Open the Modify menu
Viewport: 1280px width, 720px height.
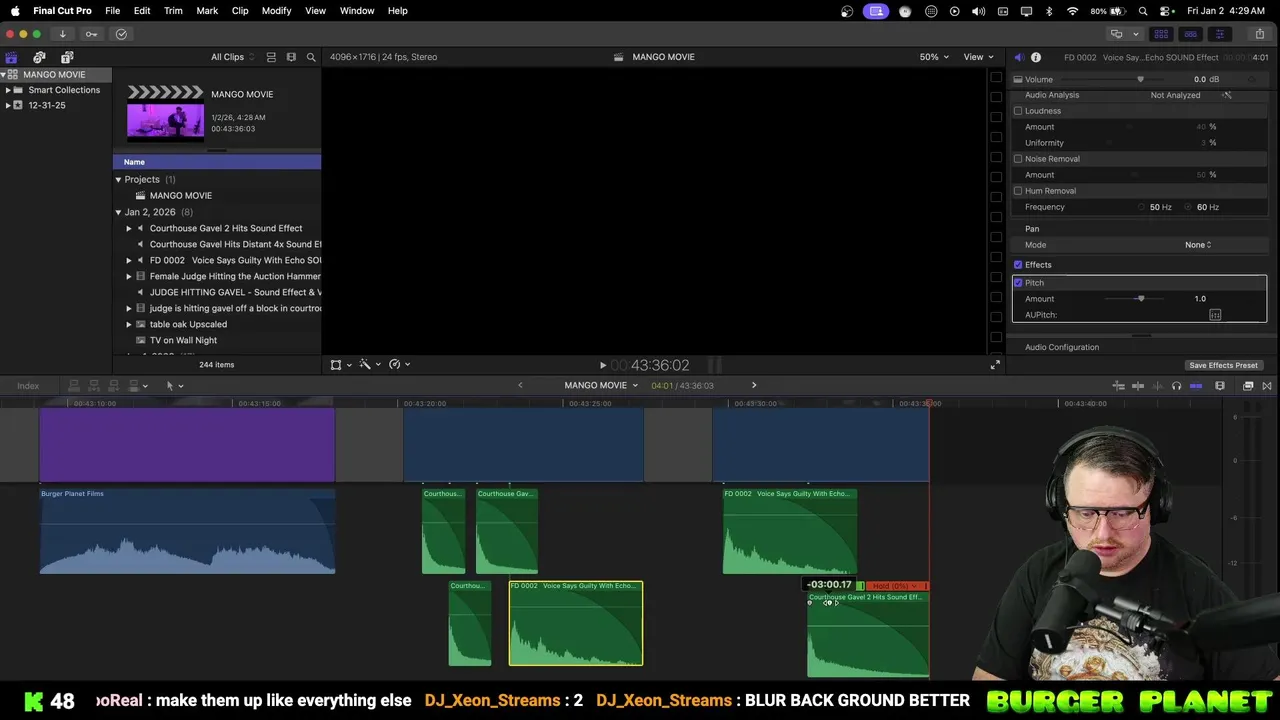(x=276, y=11)
